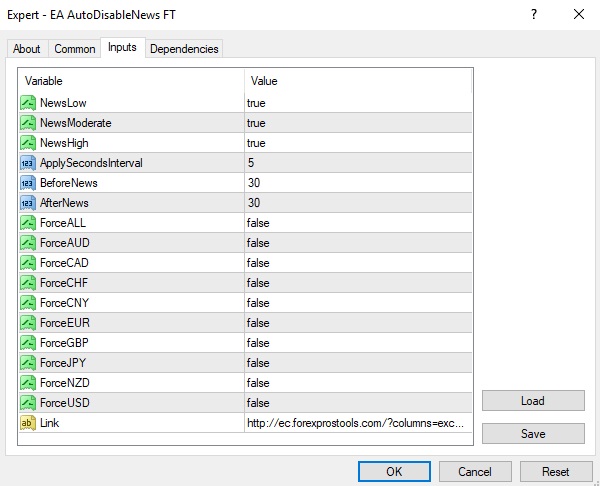Viewport: 600px width, 486px height.
Task: Click the BeforeNews integer type icon
Action: [28, 183]
